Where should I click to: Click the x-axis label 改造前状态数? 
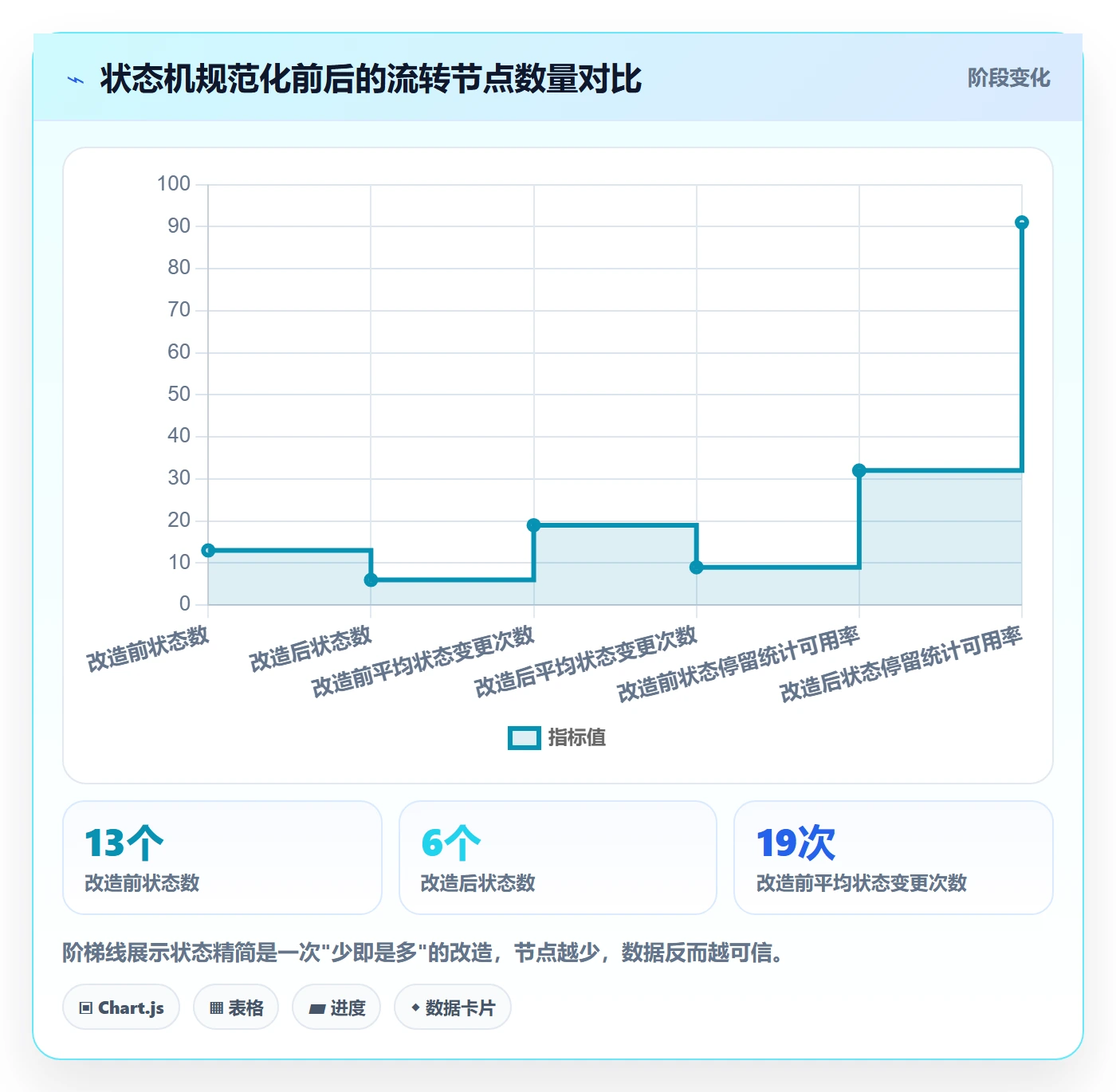(x=148, y=648)
